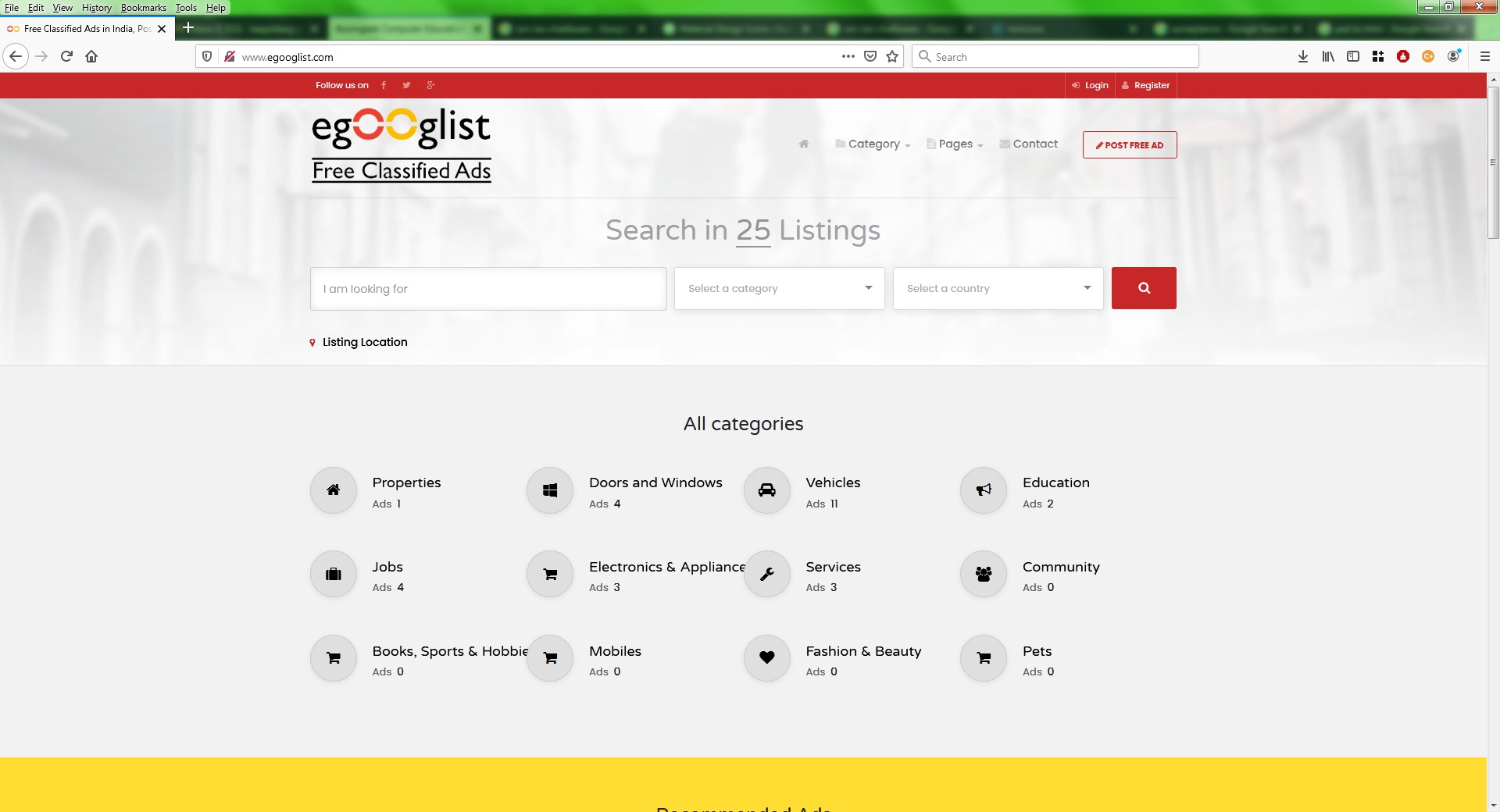Viewport: 1500px width, 812px height.
Task: Open the browser home page
Action: [x=91, y=56]
